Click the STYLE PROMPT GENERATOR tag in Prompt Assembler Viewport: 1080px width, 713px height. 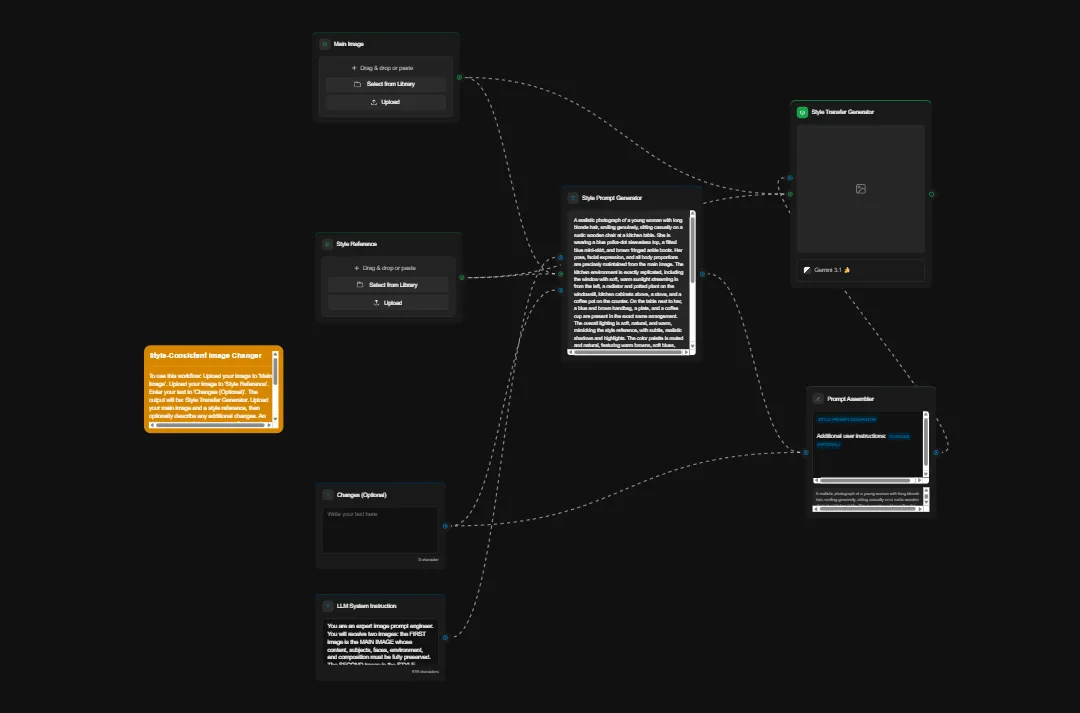click(x=846, y=419)
